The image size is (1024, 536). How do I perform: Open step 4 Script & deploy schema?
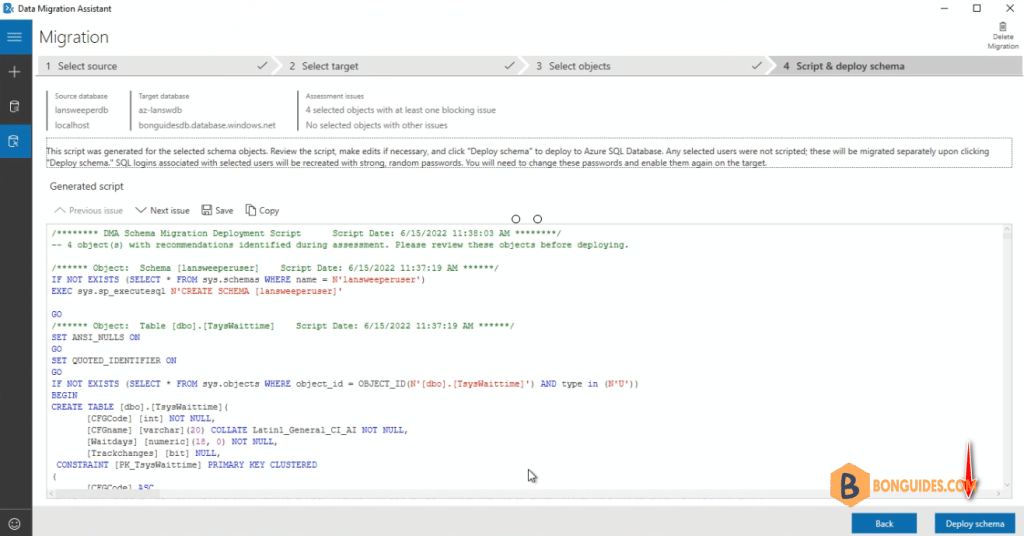click(897, 66)
